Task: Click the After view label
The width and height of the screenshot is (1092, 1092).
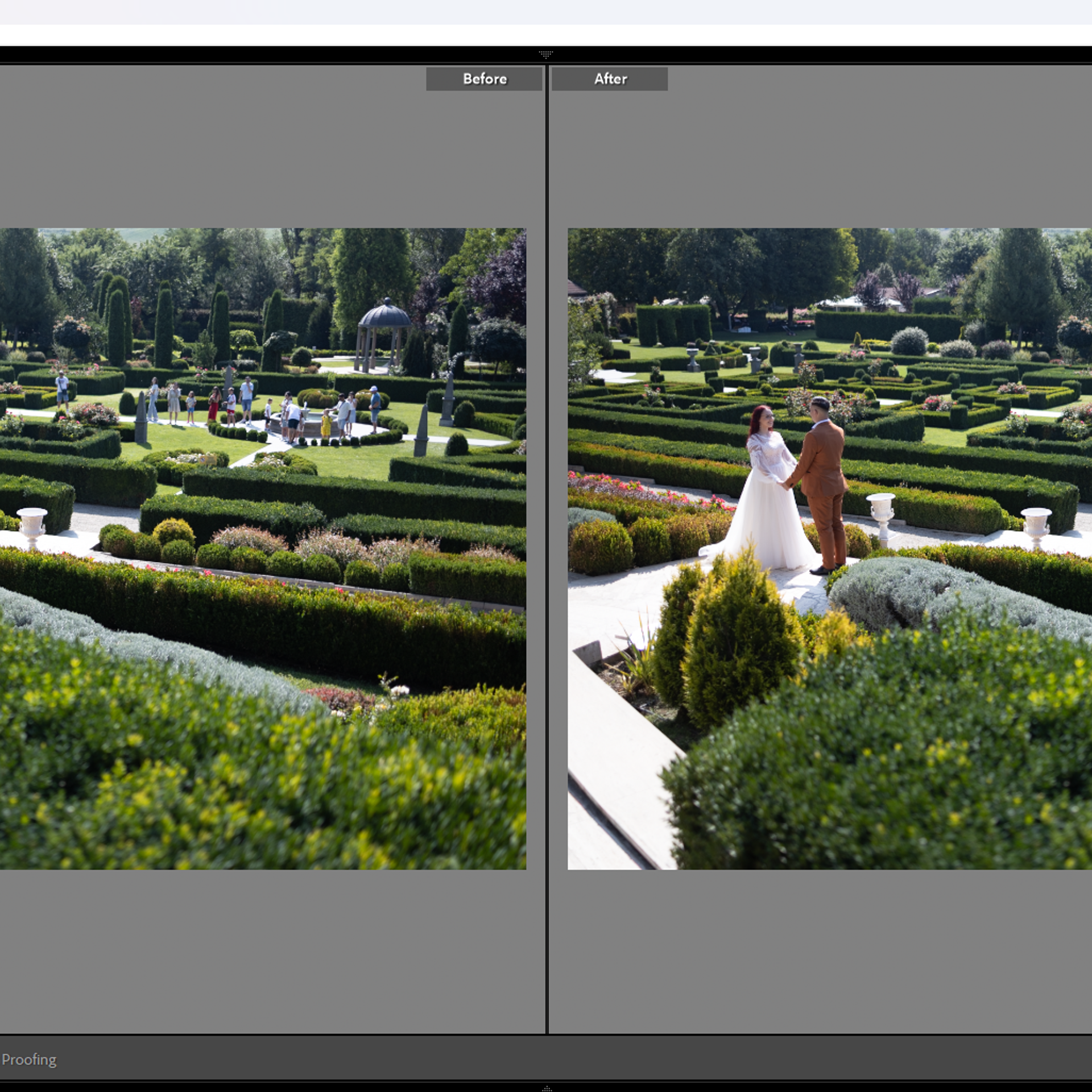Action: (x=610, y=79)
